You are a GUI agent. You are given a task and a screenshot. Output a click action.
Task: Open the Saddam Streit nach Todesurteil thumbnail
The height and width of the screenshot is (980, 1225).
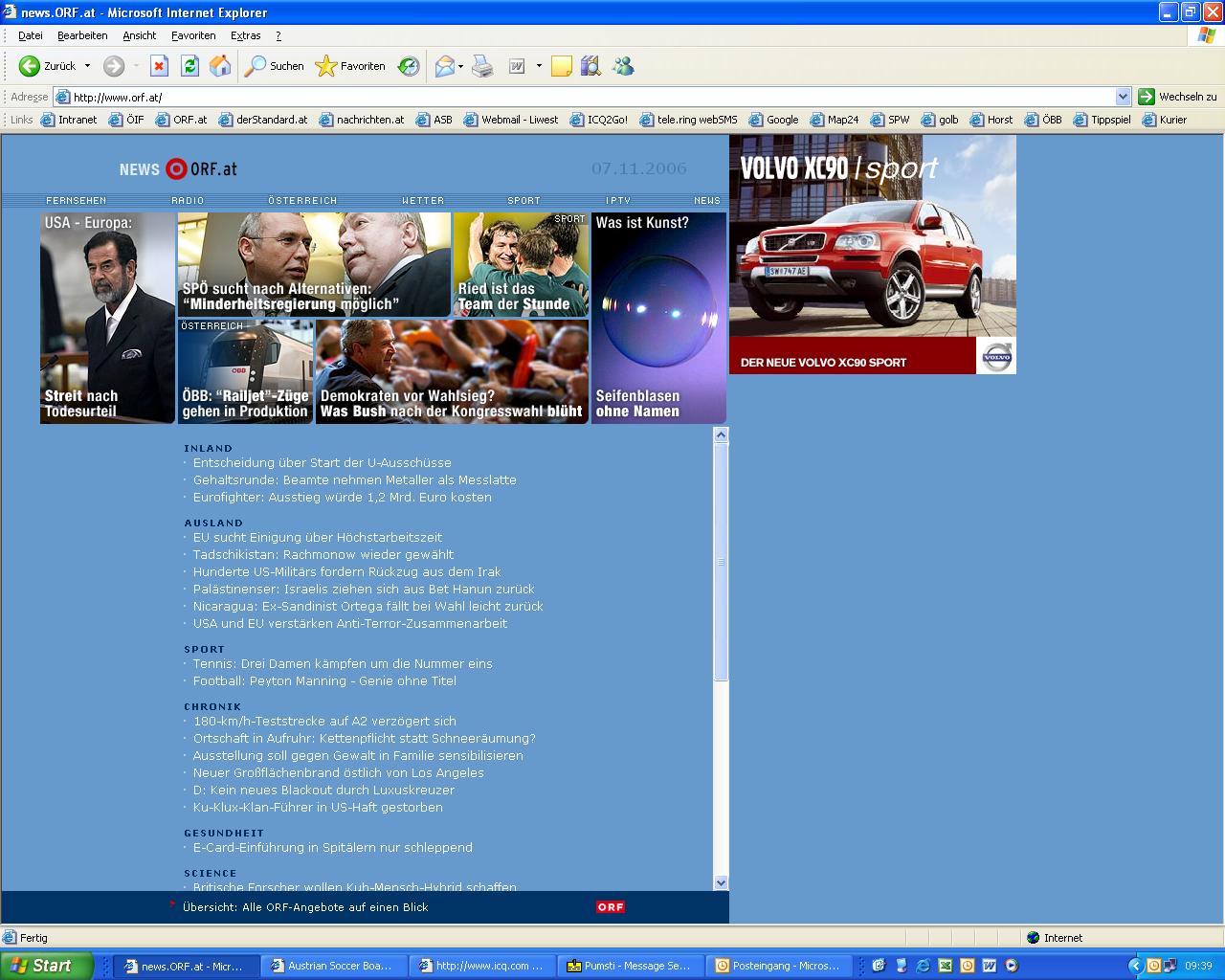[x=107, y=318]
